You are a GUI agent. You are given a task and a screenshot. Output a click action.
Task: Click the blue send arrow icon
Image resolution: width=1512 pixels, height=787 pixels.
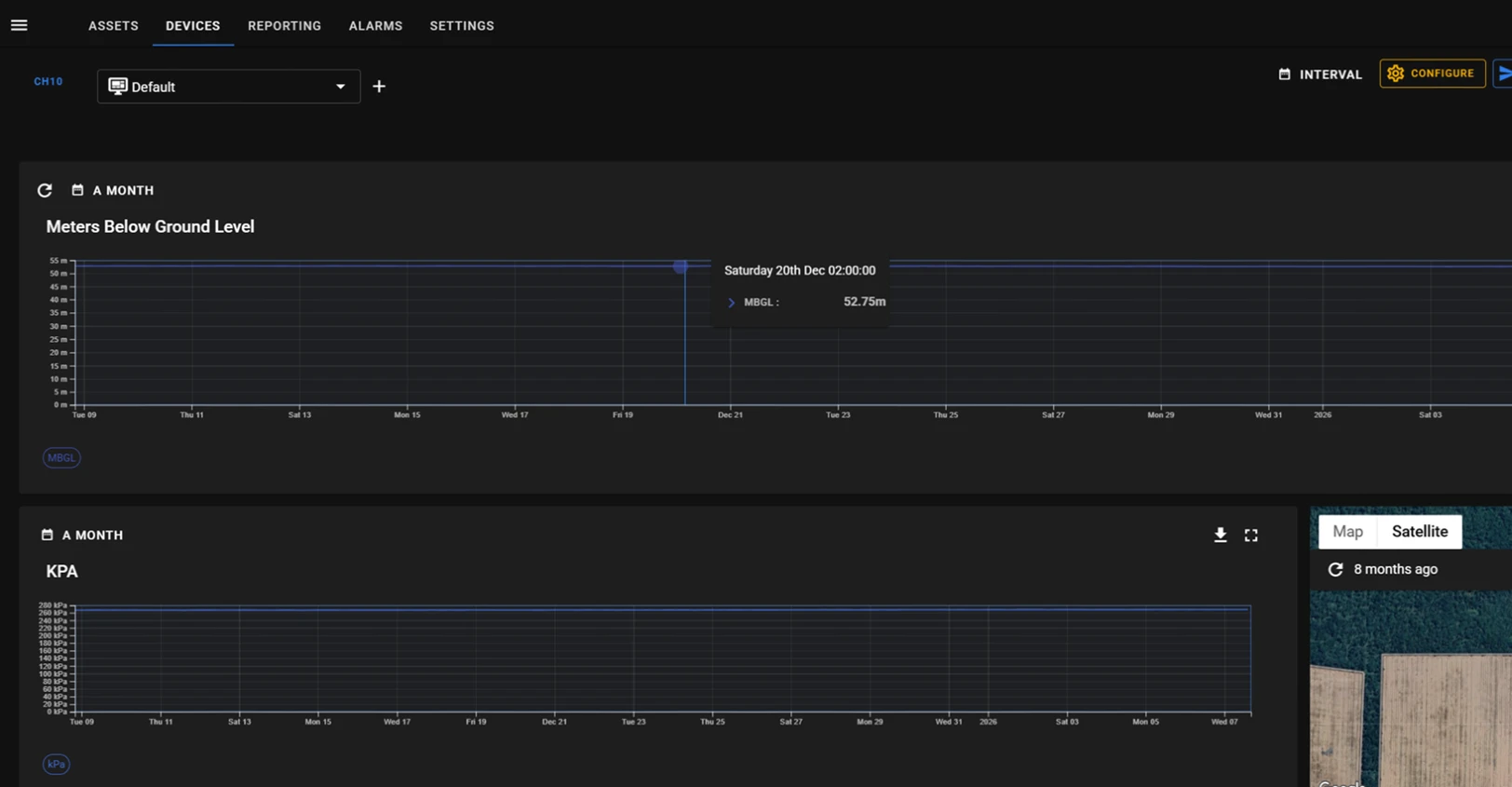(1504, 74)
